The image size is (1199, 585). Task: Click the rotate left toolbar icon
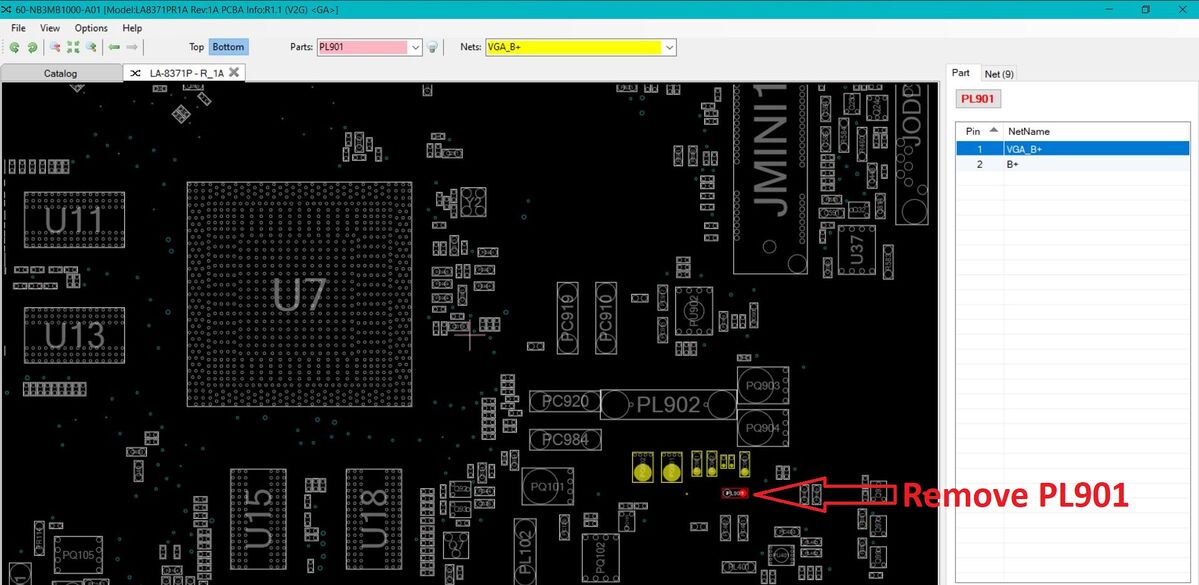tap(16, 47)
